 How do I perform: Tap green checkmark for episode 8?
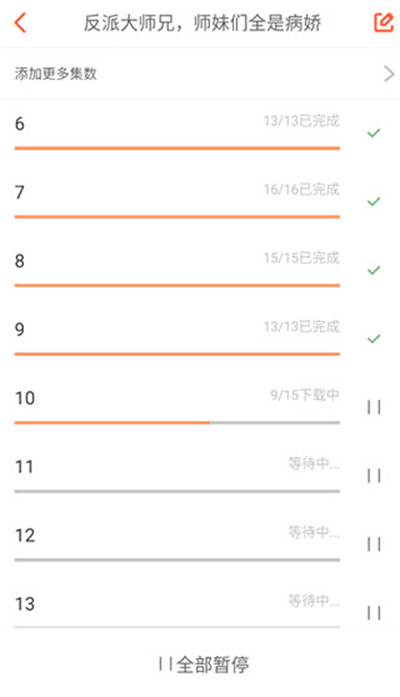(x=374, y=270)
